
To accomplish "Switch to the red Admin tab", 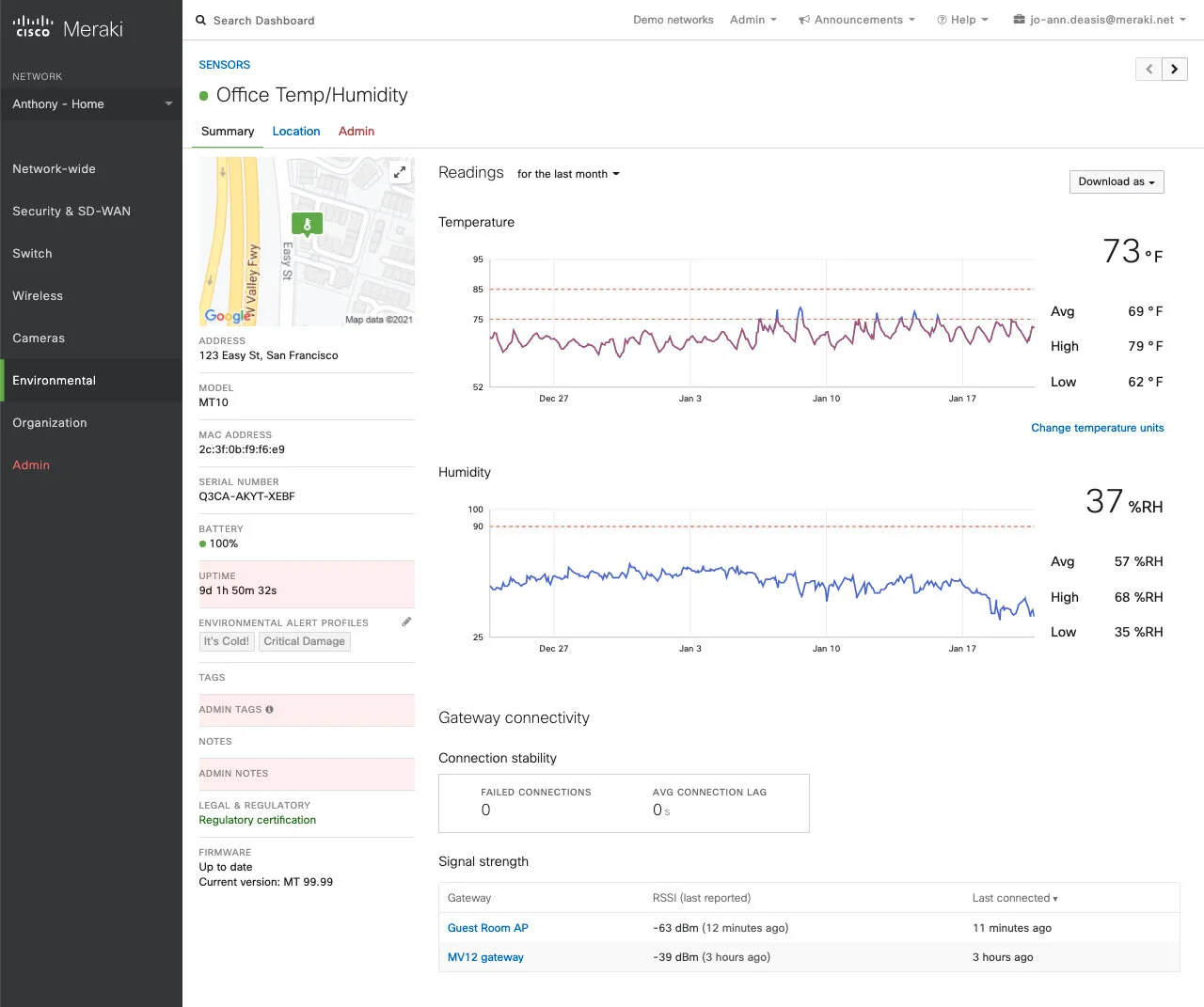I will pyautogui.click(x=356, y=132).
